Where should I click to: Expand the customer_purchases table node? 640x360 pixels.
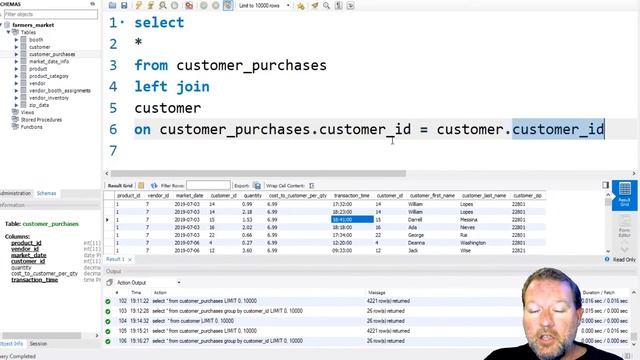click(16, 54)
